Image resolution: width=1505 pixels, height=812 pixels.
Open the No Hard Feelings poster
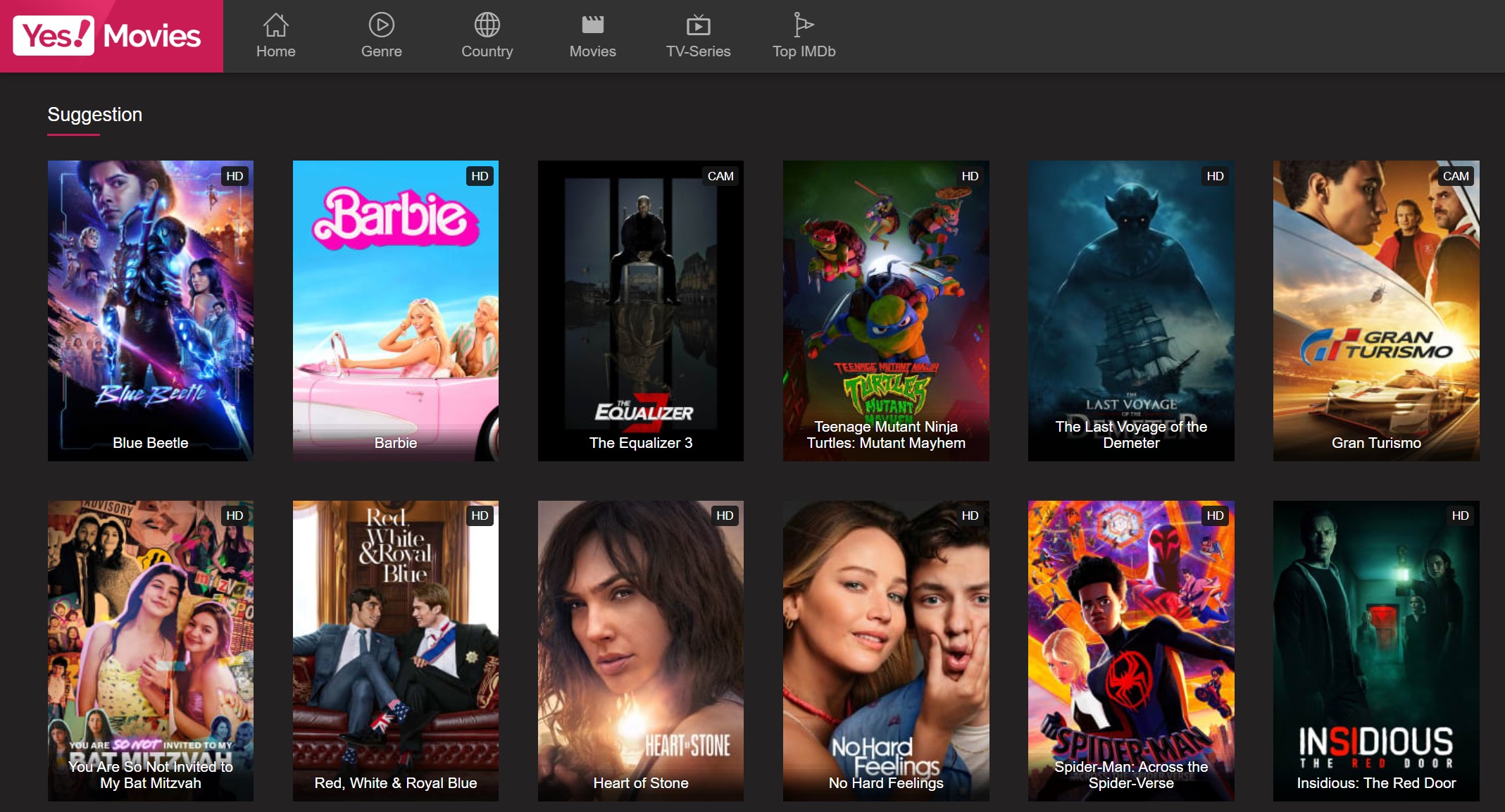click(x=886, y=651)
